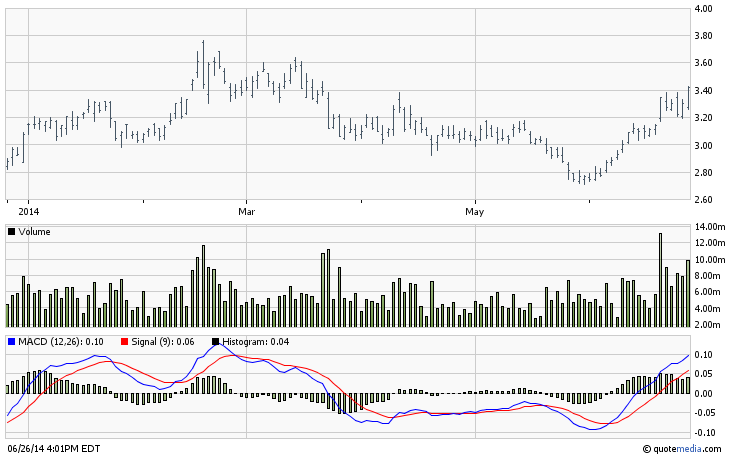Image resolution: width=730 pixels, height=458 pixels.
Task: Click the 0.00 MACD axis label
Action: 703,393
